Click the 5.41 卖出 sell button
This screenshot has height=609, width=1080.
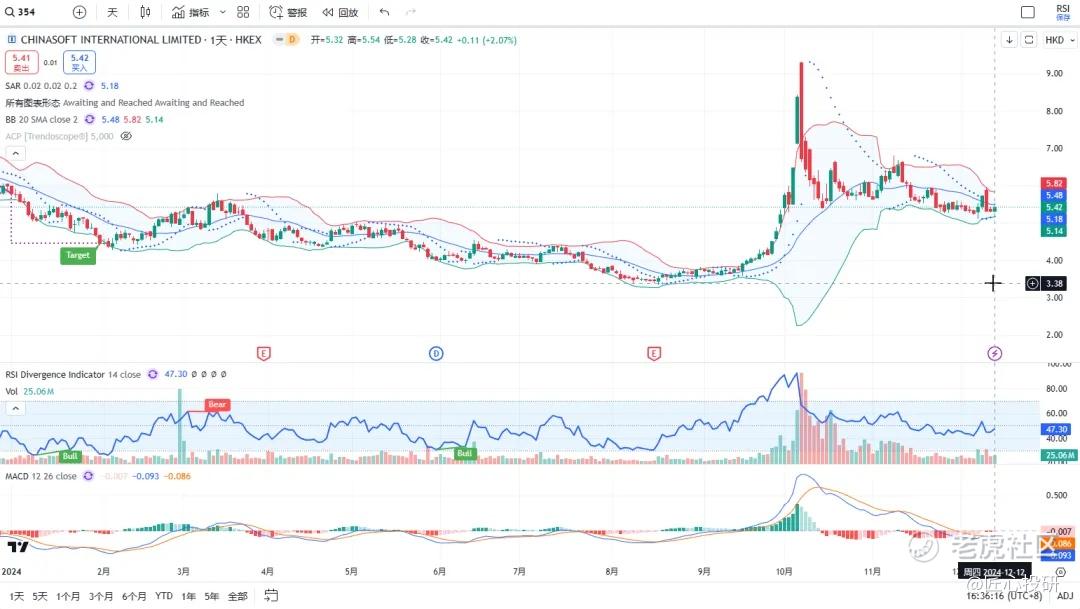point(21,62)
